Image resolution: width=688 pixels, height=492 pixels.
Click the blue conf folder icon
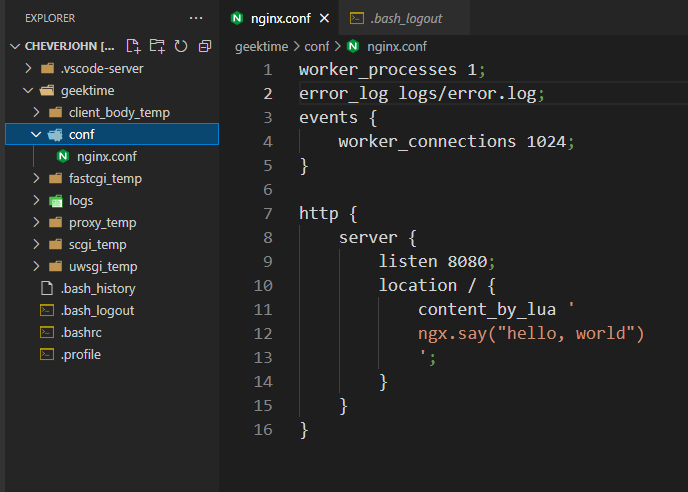(55, 135)
